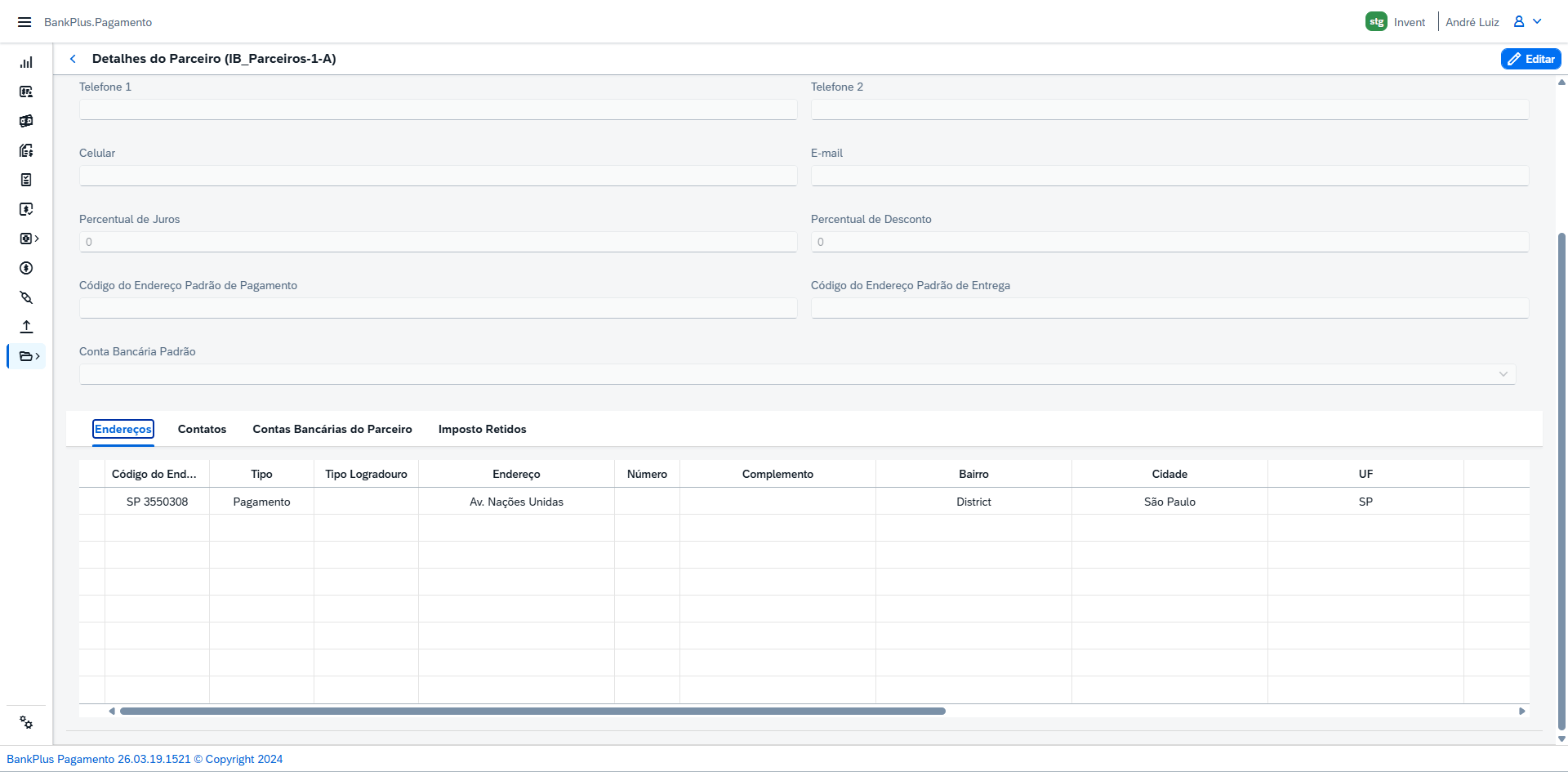Expand the safe sidebar submenu
Screen dimensions: 1568x772
tap(28, 239)
